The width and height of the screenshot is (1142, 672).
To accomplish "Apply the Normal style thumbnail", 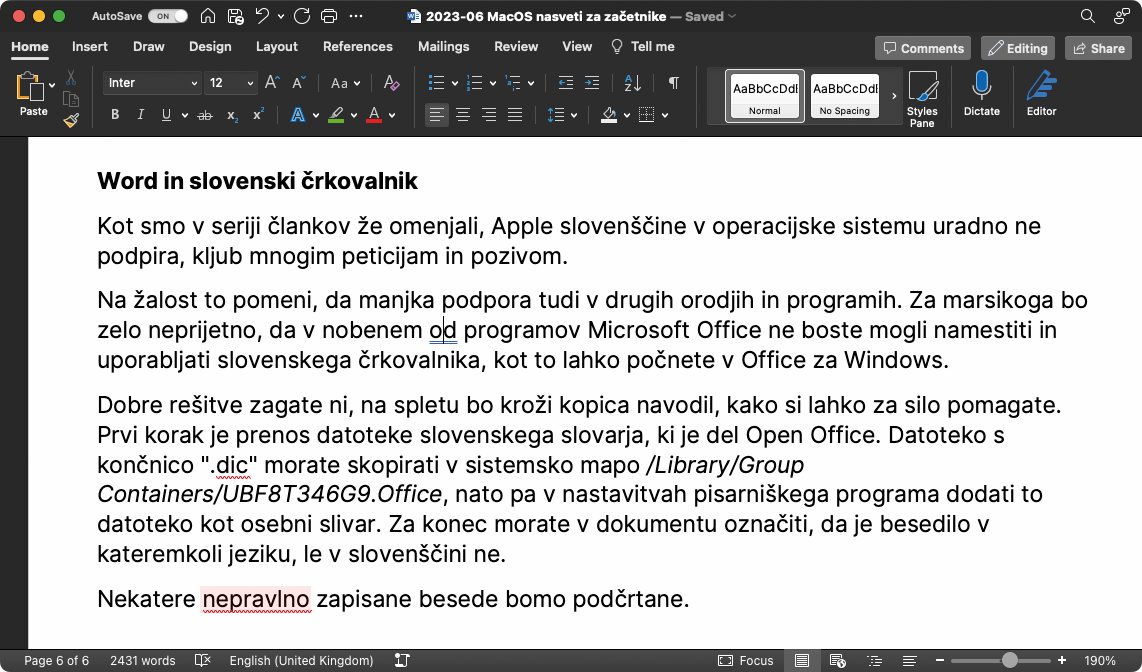I will (765, 95).
